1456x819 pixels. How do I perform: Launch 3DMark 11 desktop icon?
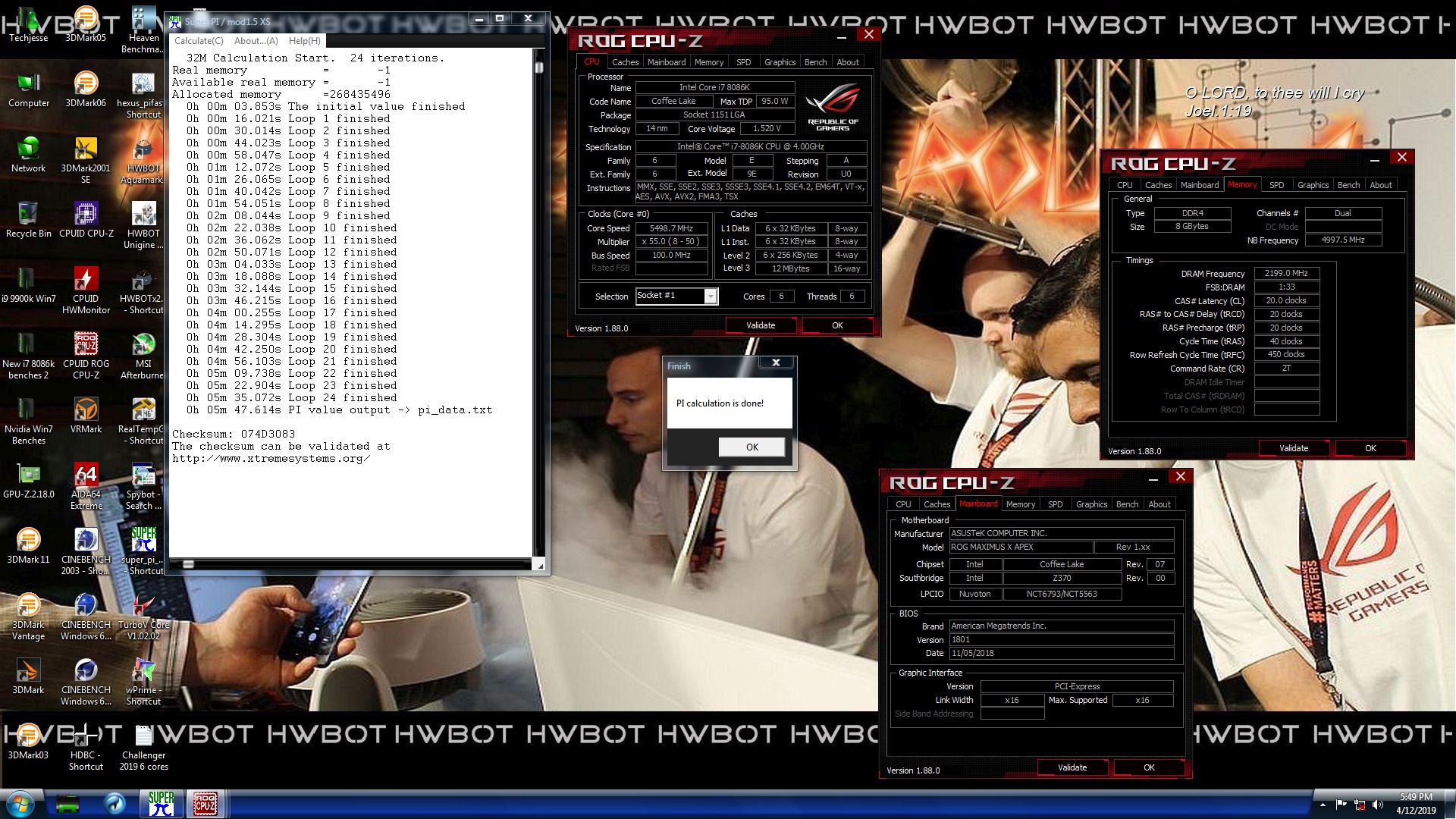point(28,547)
